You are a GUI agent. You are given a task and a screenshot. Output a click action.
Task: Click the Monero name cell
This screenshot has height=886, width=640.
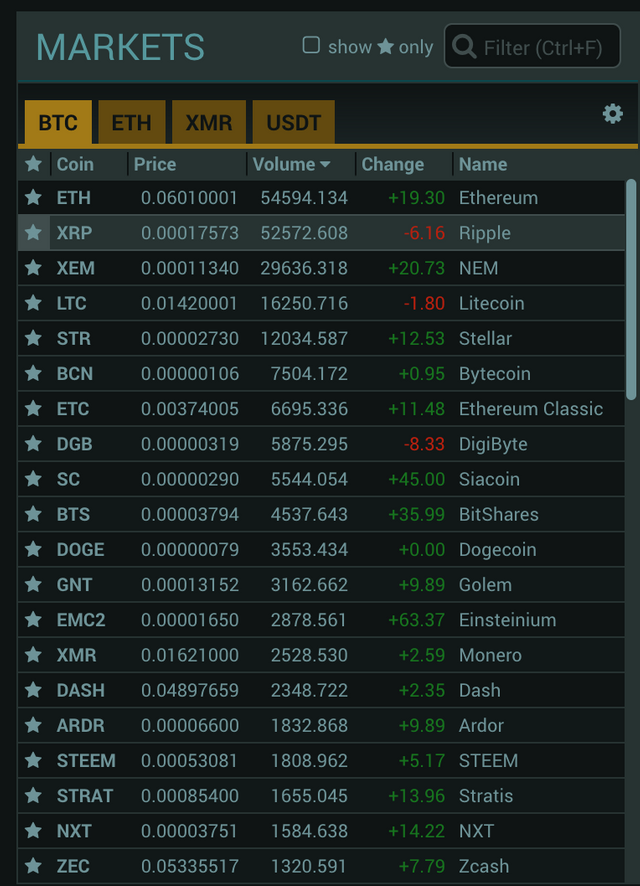490,655
